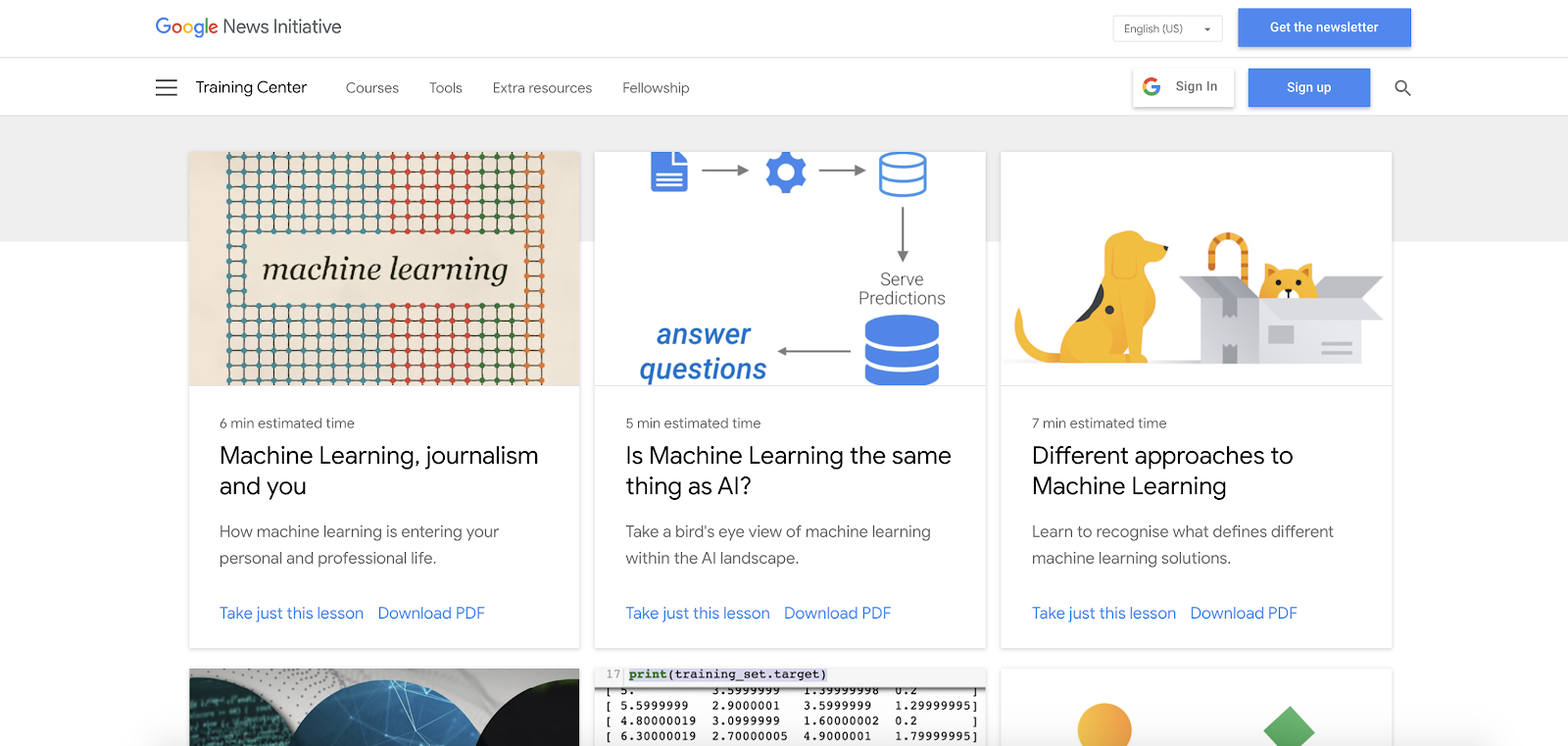Image resolution: width=1568 pixels, height=746 pixels.
Task: Click the Sign In text
Action: point(1197,86)
